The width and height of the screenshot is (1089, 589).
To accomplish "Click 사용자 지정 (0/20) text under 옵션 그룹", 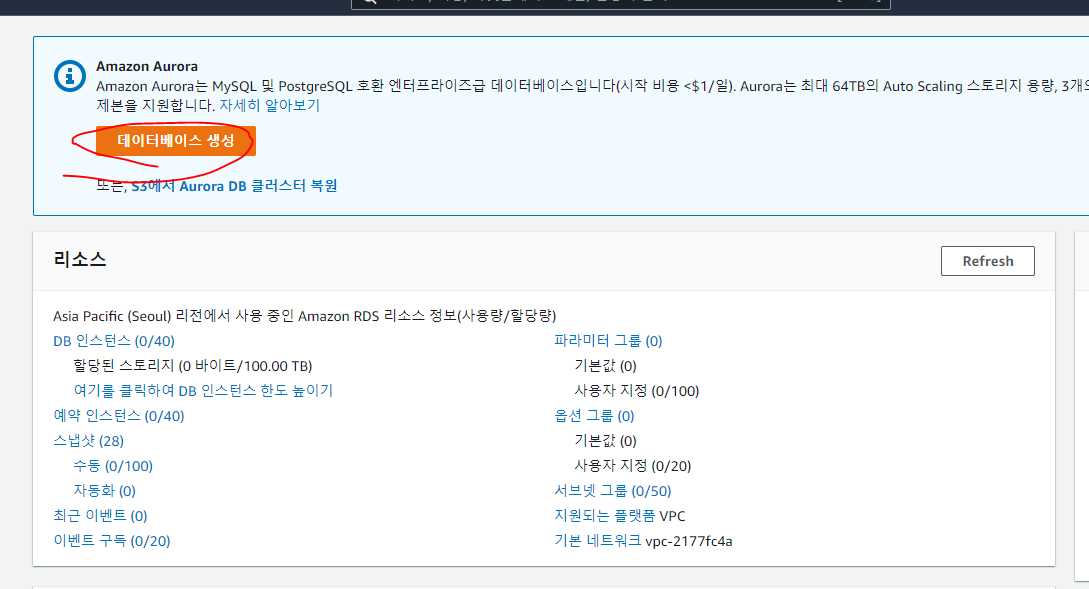I will pos(633,466).
